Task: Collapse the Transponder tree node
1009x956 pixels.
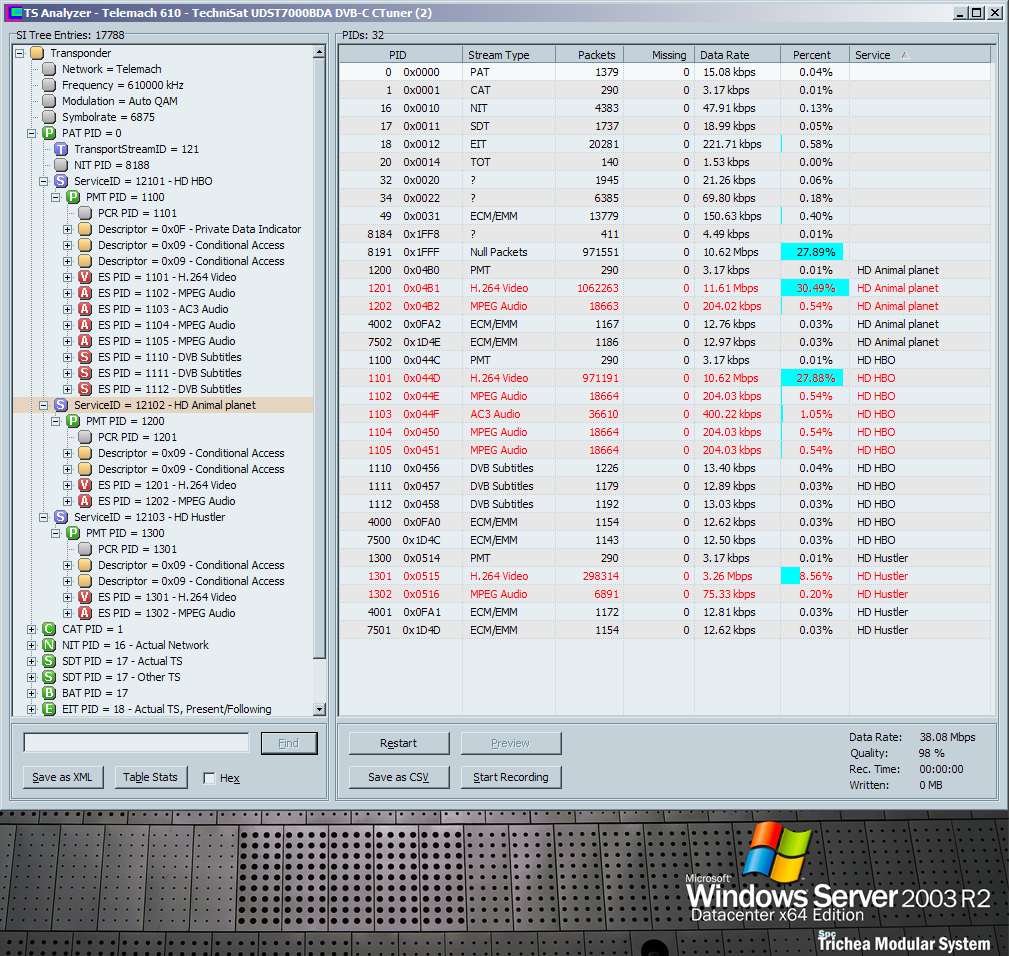Action: 19,53
